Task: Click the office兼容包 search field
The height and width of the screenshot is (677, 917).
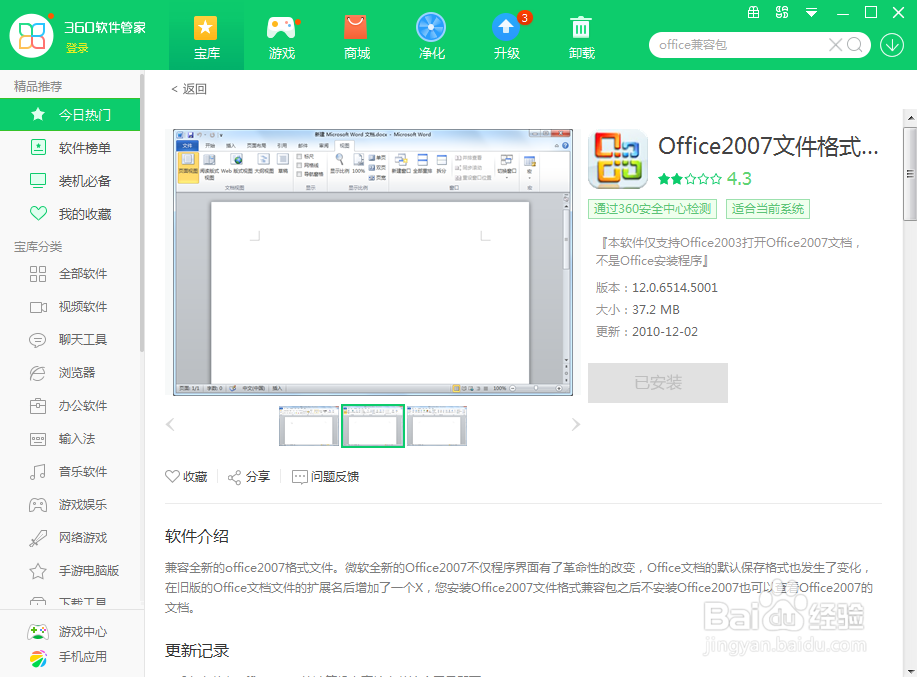Action: [740, 45]
